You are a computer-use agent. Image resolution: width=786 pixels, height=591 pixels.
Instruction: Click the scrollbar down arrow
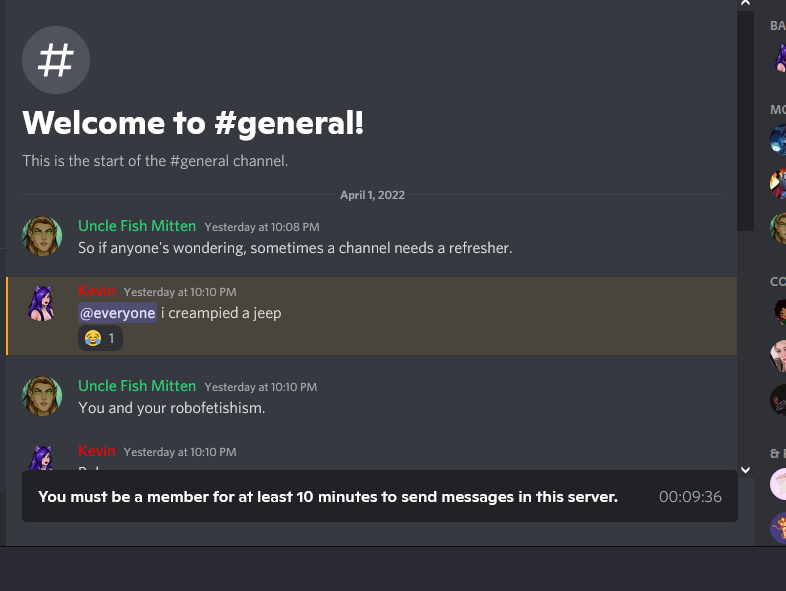coord(745,470)
